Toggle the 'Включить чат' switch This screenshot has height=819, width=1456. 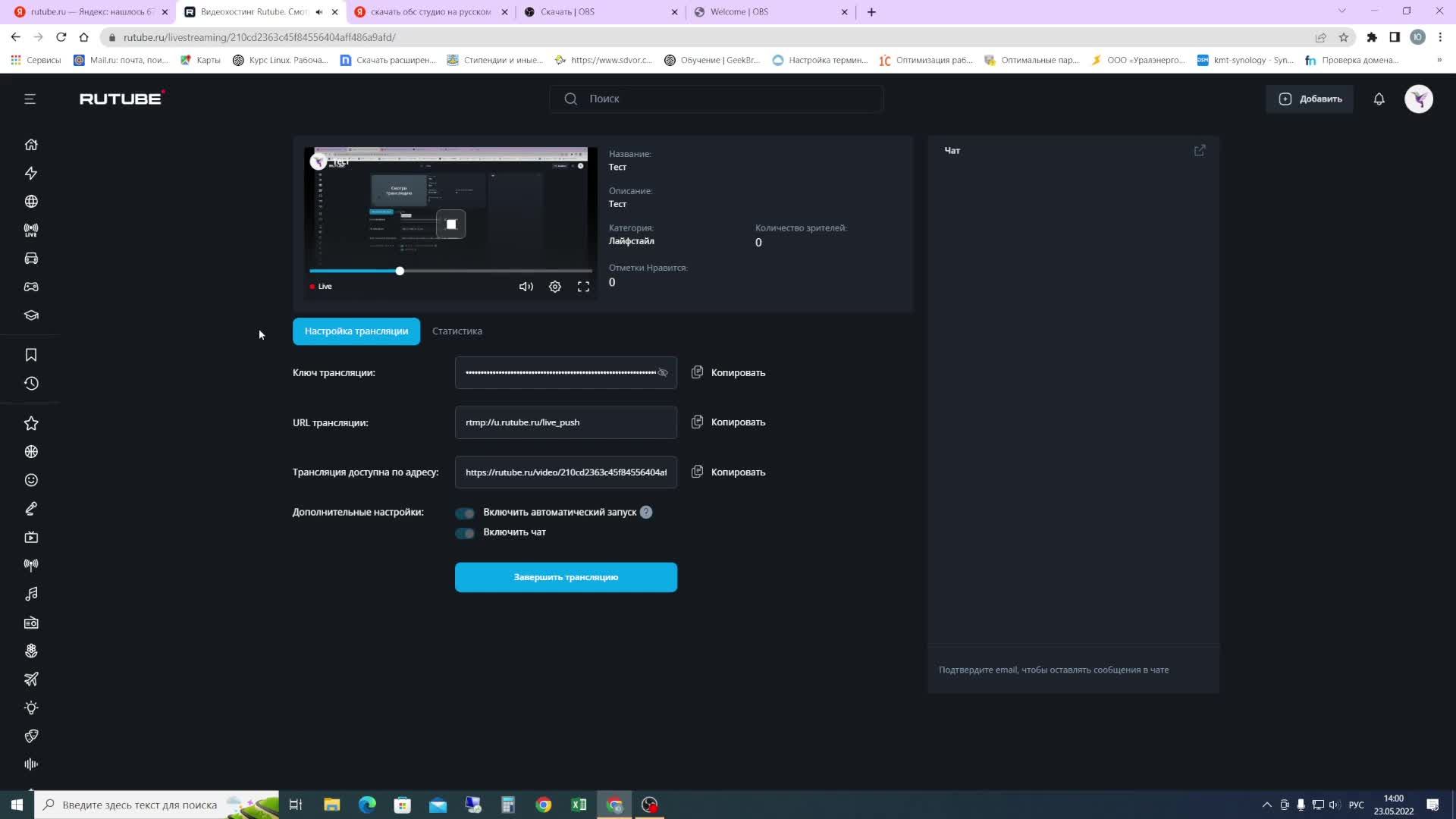click(465, 533)
